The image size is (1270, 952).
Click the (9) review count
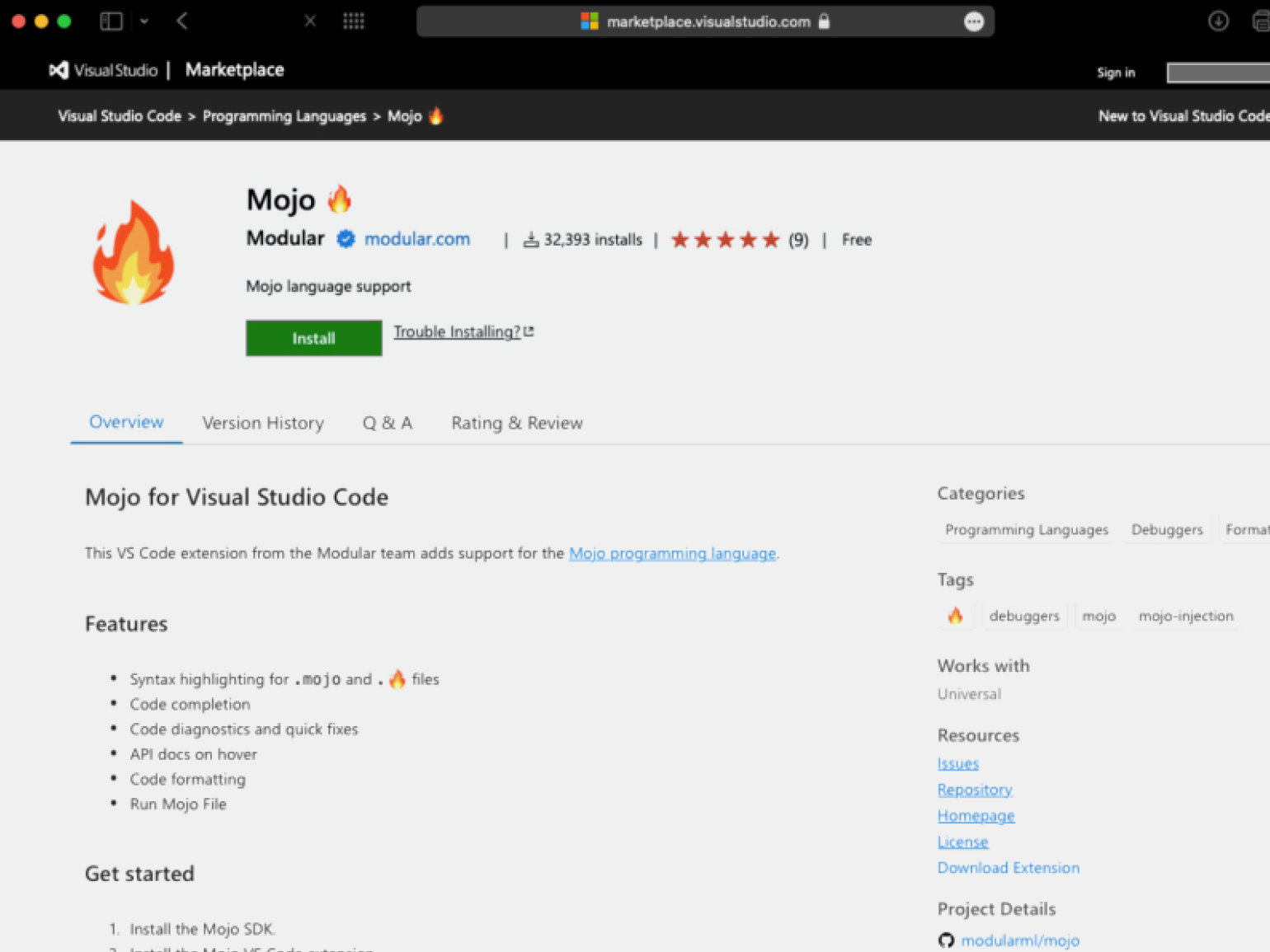pyautogui.click(x=798, y=240)
